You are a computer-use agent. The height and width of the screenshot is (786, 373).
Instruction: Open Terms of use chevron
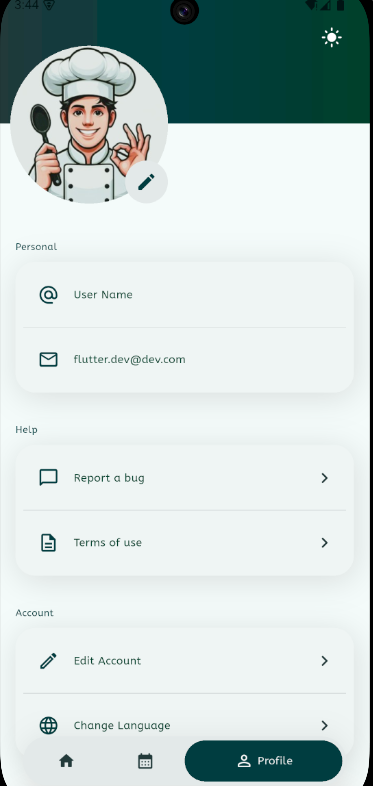pos(324,543)
